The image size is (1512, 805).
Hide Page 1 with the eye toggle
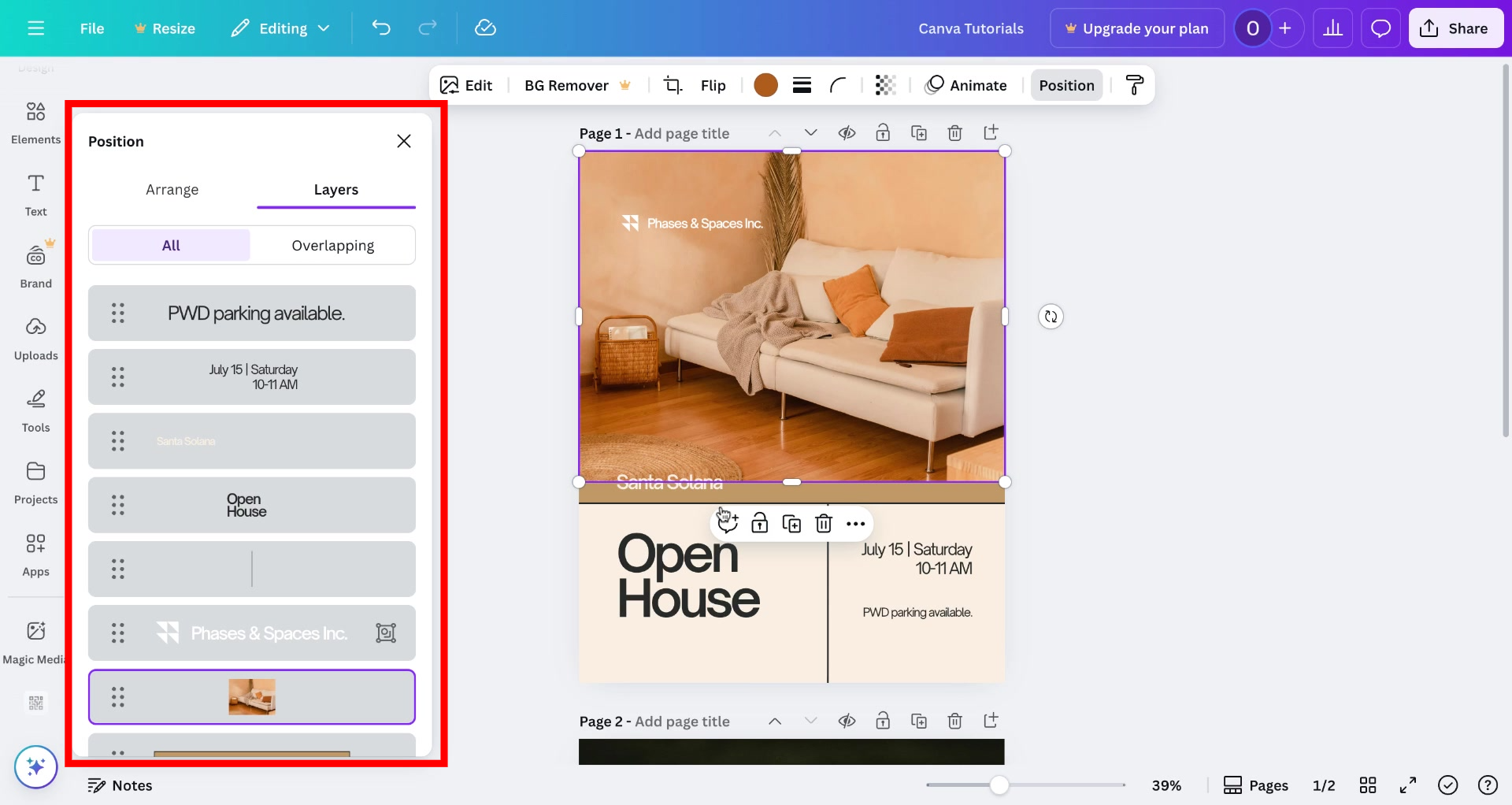847,132
